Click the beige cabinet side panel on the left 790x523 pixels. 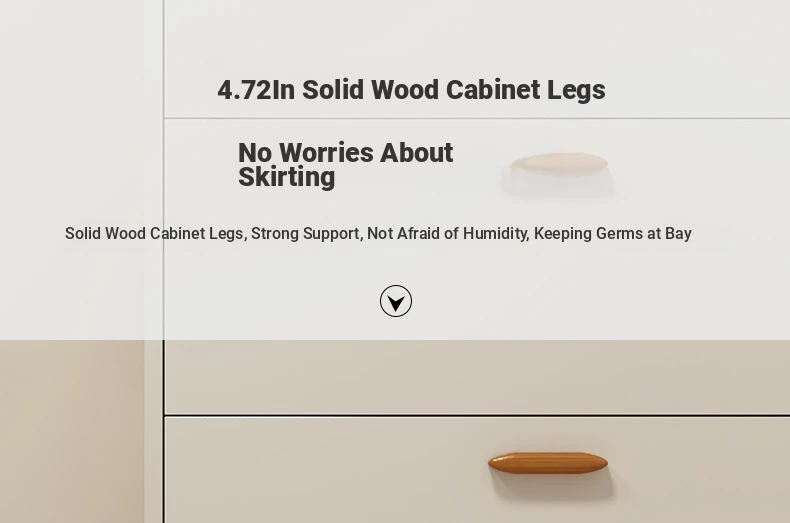click(72, 431)
